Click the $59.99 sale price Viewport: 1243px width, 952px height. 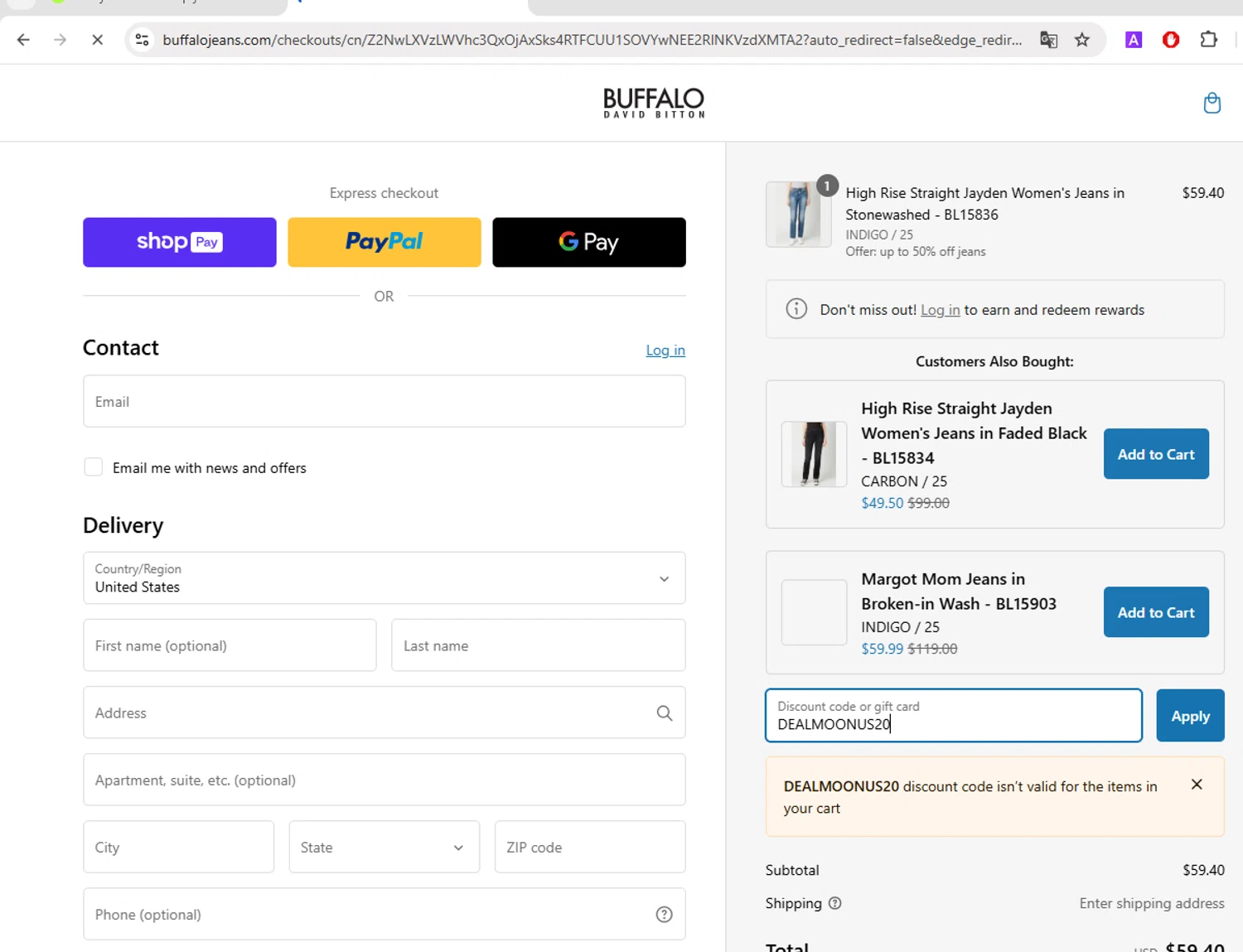[883, 649]
